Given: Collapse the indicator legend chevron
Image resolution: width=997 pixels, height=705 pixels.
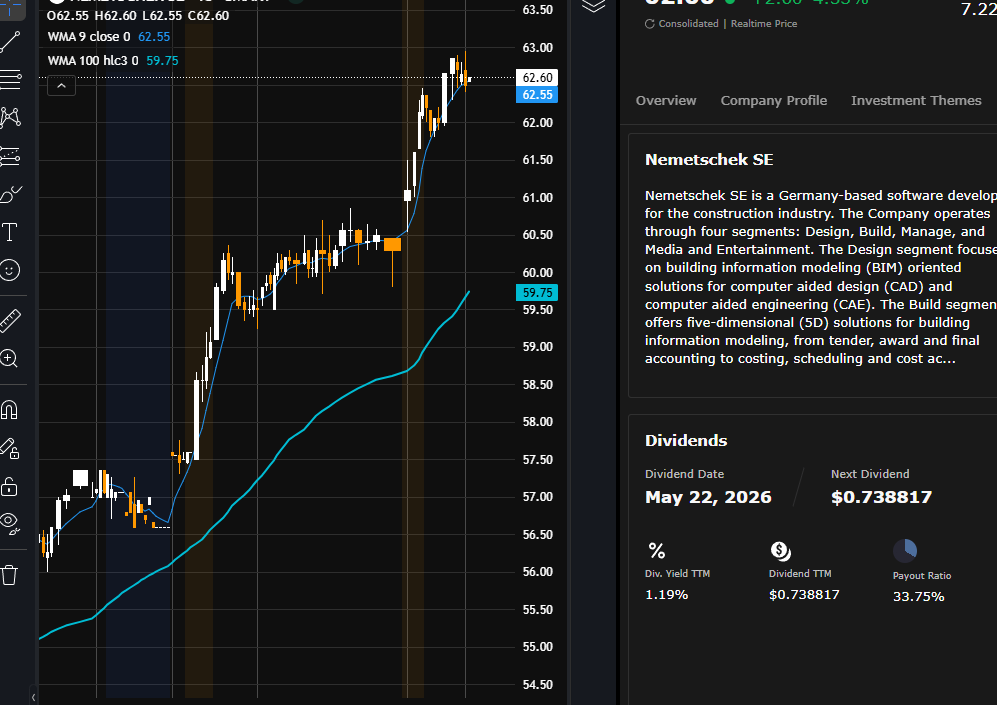Looking at the screenshot, I should click(x=62, y=85).
